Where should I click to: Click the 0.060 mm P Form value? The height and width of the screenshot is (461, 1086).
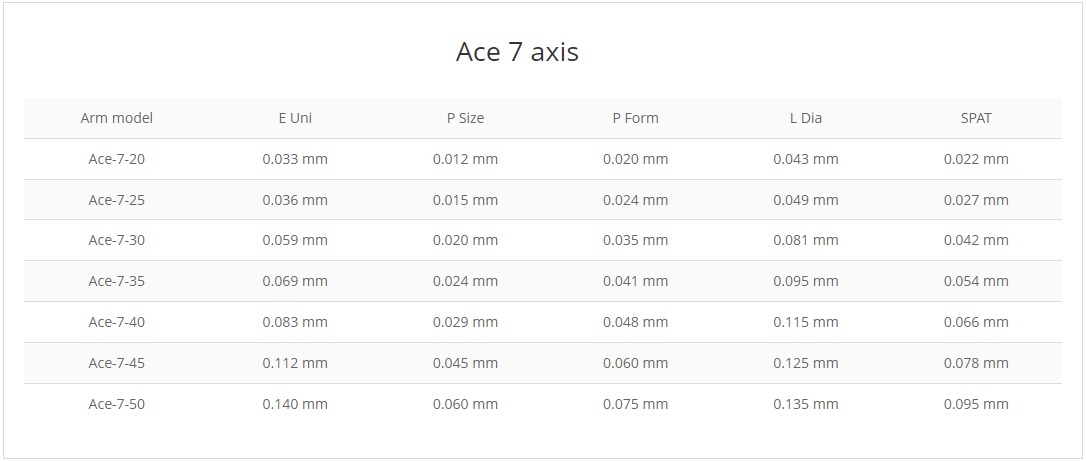click(636, 363)
